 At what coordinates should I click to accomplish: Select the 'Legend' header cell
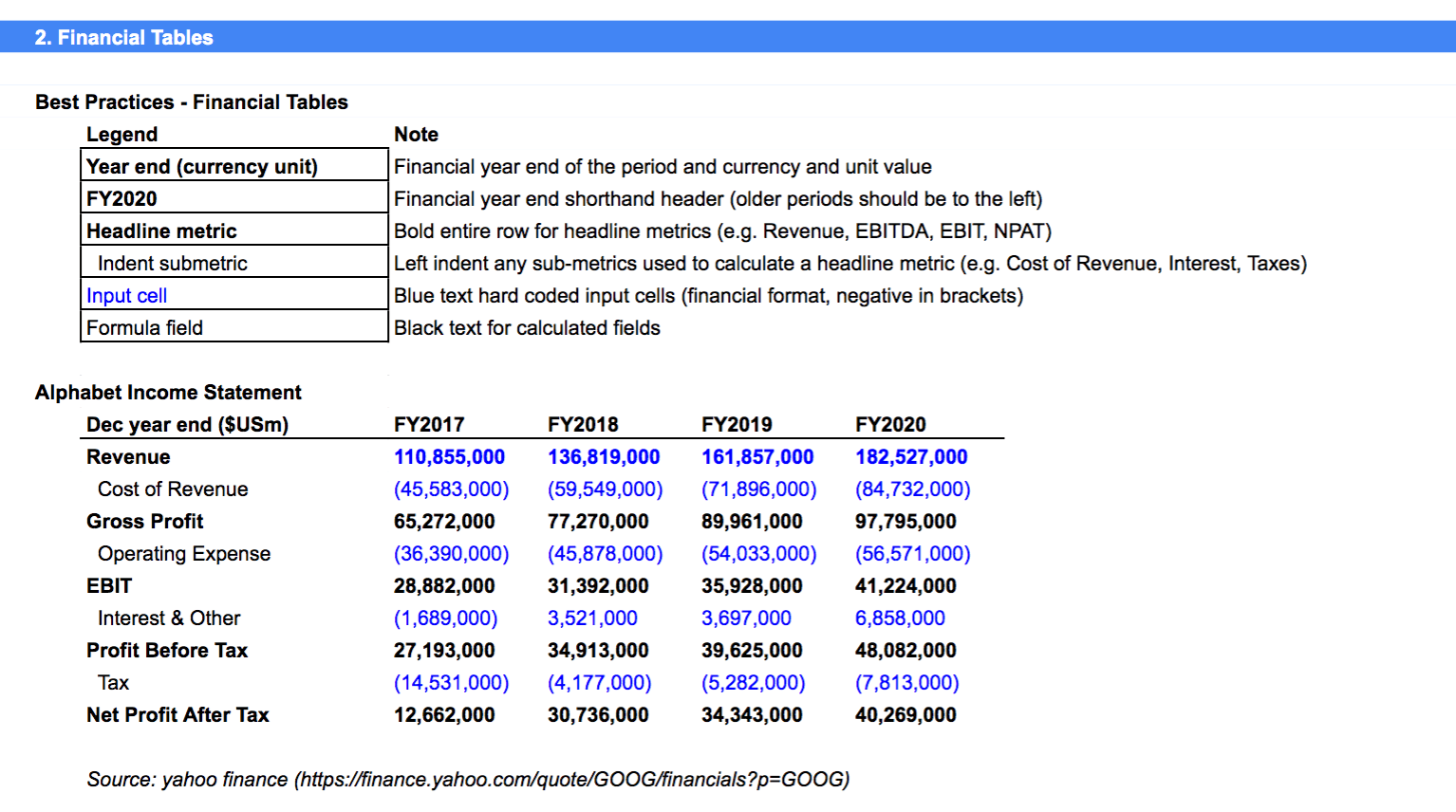[x=122, y=135]
